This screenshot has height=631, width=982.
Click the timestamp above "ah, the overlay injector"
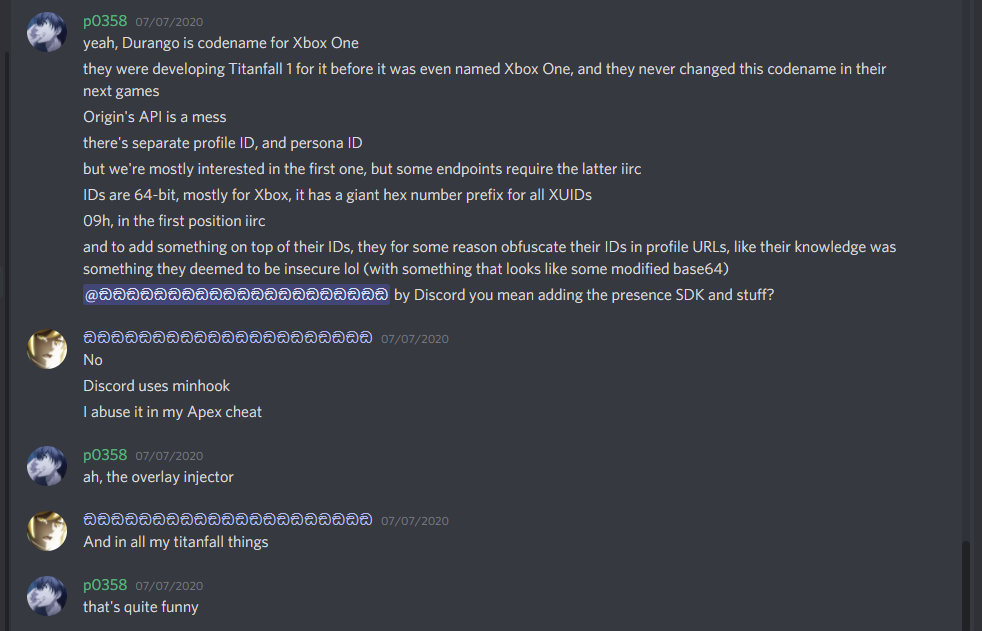(169, 455)
